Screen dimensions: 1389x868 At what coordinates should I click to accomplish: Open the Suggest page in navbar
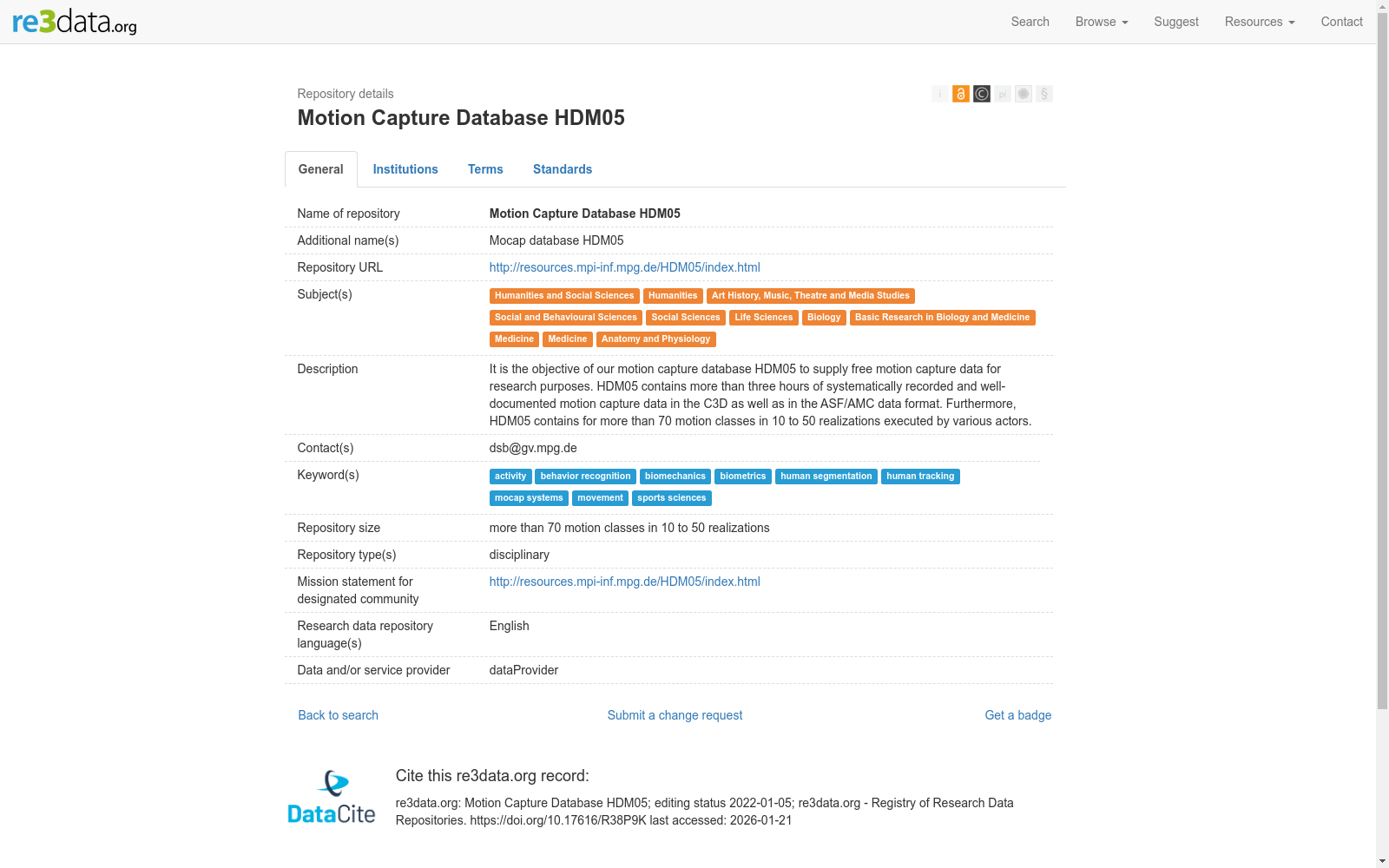pyautogui.click(x=1176, y=22)
